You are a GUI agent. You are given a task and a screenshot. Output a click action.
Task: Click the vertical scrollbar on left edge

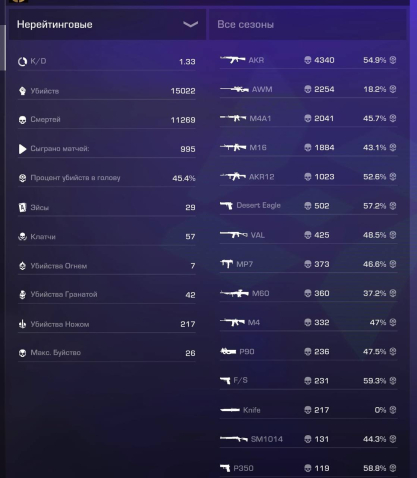[3, 47]
